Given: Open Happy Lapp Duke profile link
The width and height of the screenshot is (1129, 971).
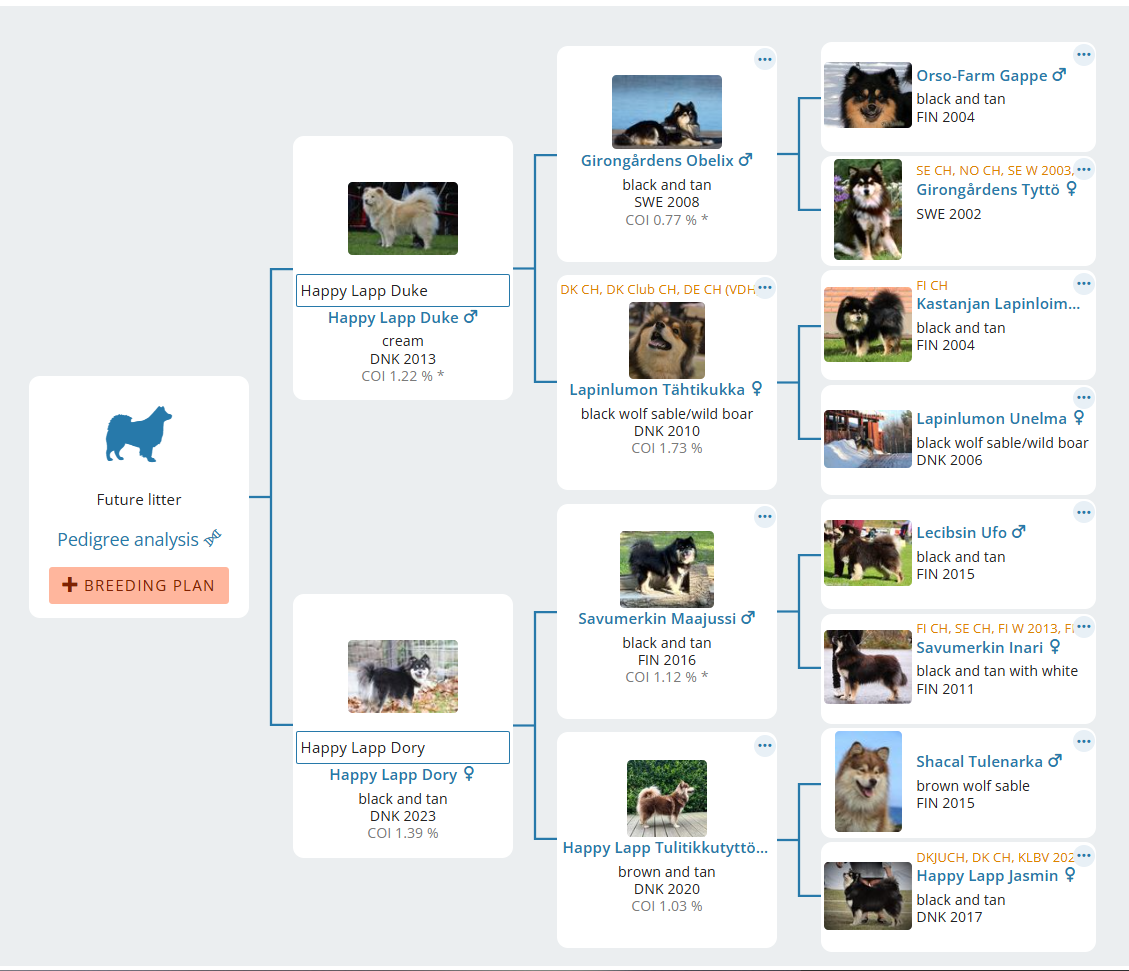Looking at the screenshot, I should 393,318.
